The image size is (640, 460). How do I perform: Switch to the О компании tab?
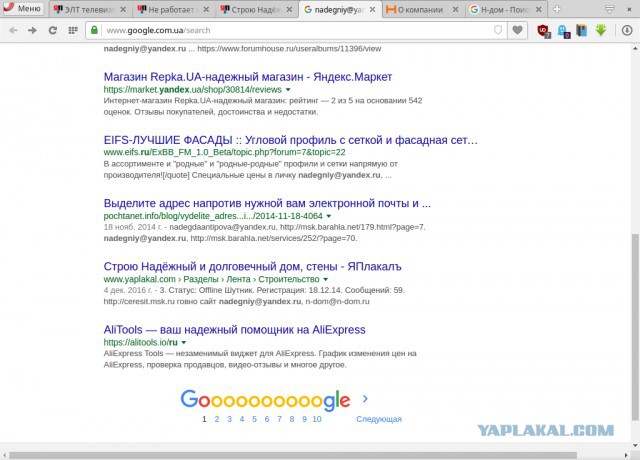[x=422, y=9]
